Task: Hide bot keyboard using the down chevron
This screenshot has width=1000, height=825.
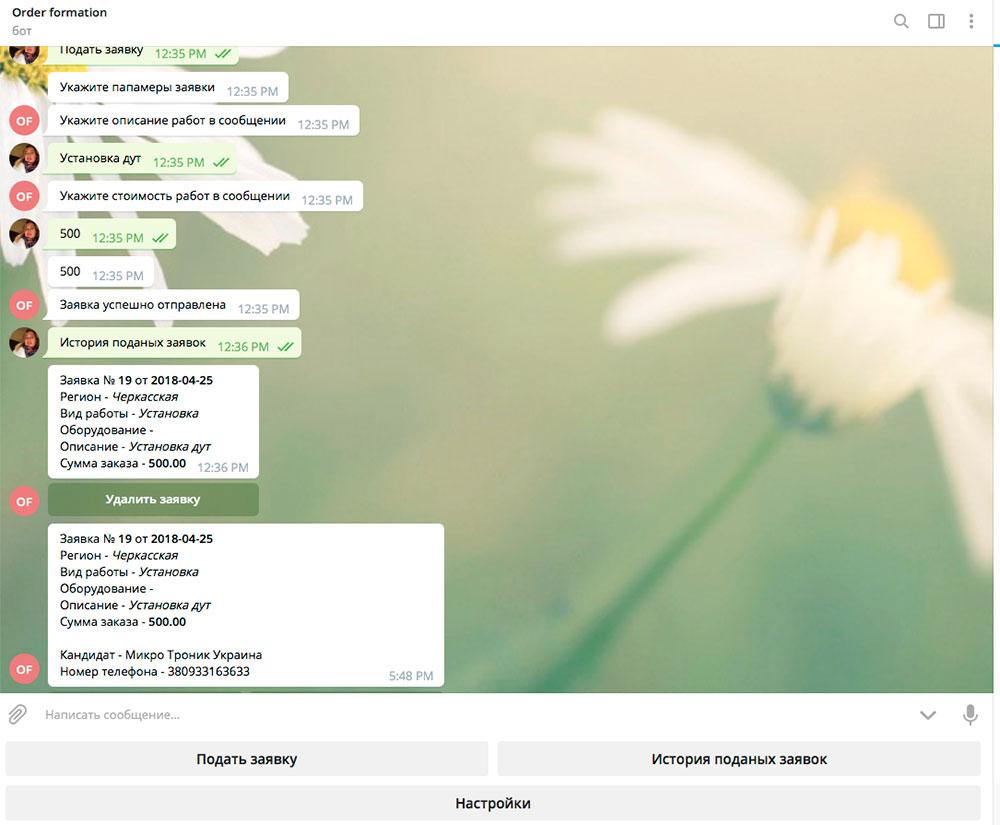Action: pos(927,715)
